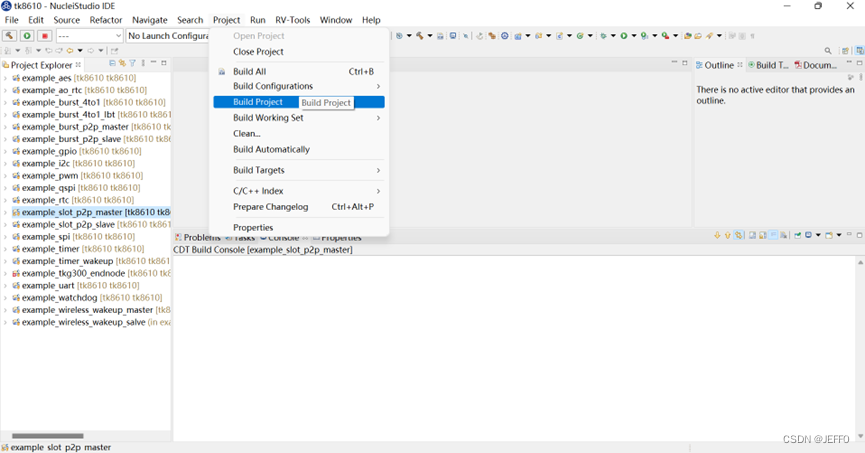The height and width of the screenshot is (453, 865).
Task: Select example_pwm project in tree
Action: [77, 175]
